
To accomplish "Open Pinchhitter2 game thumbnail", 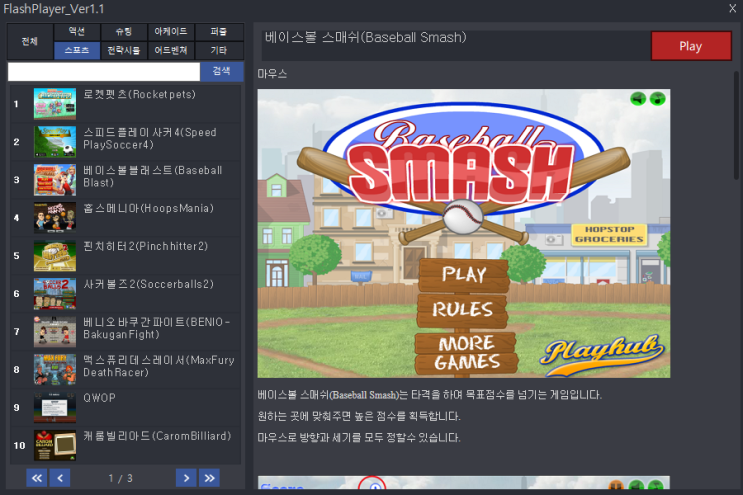I will pyautogui.click(x=55, y=256).
